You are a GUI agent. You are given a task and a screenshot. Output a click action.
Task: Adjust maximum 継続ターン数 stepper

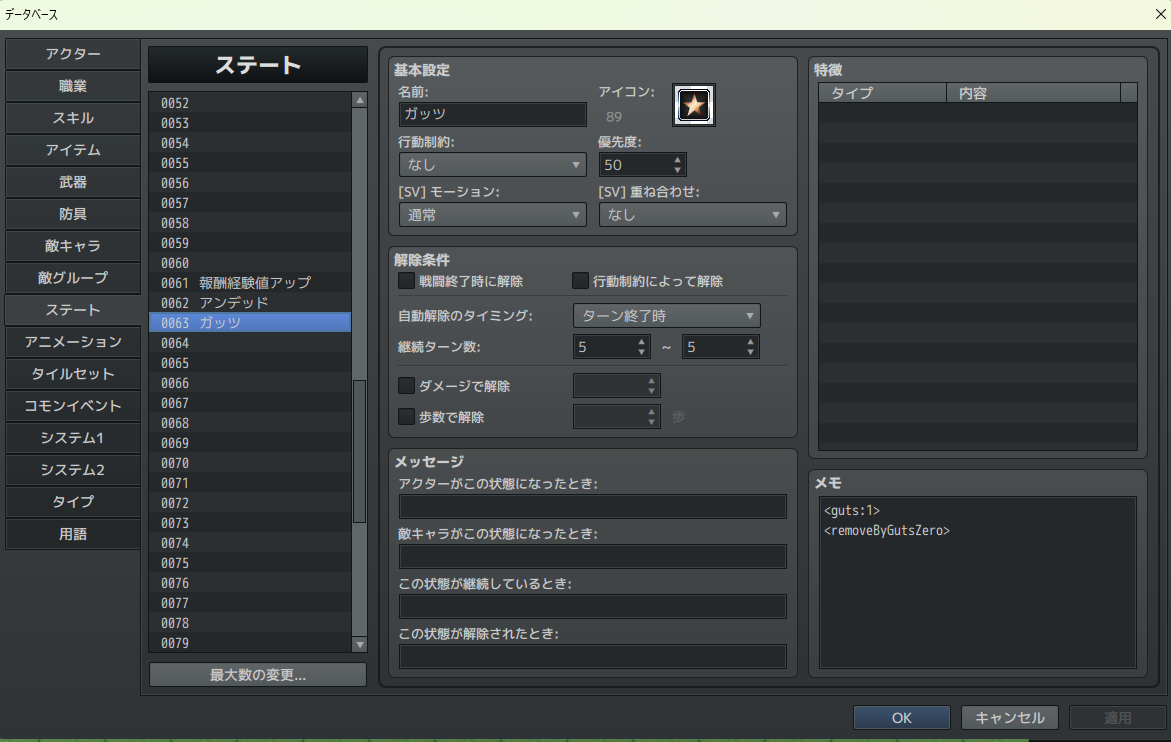pyautogui.click(x=751, y=346)
